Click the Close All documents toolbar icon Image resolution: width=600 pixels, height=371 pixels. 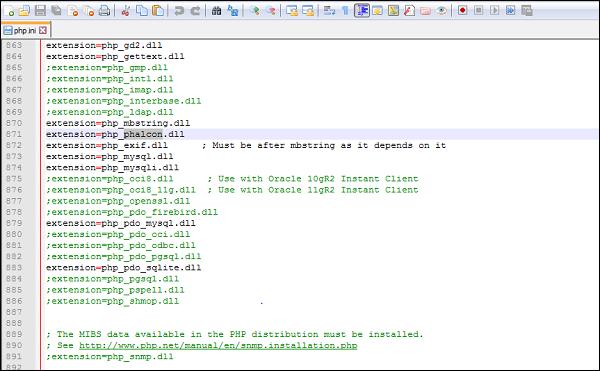[88, 11]
